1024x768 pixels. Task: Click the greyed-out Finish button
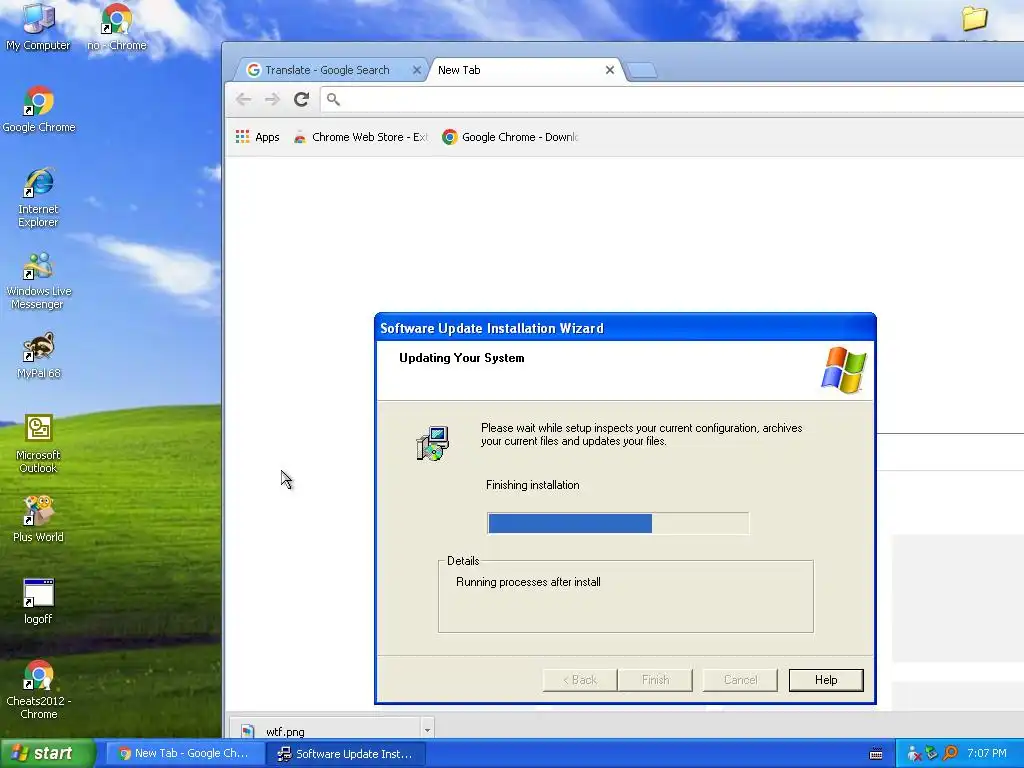656,680
